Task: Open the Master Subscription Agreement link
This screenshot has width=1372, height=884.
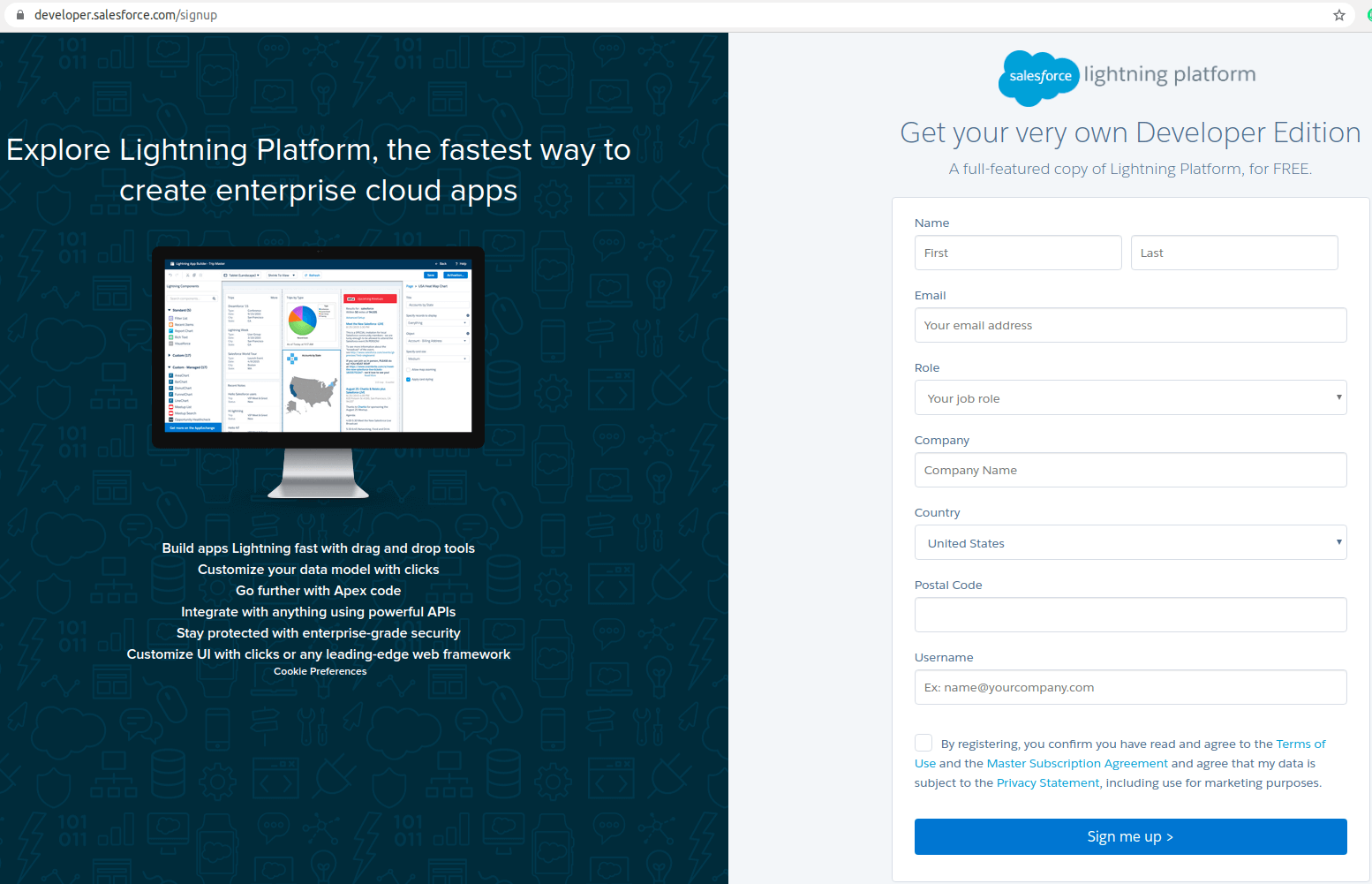Action: pyautogui.click(x=1077, y=763)
